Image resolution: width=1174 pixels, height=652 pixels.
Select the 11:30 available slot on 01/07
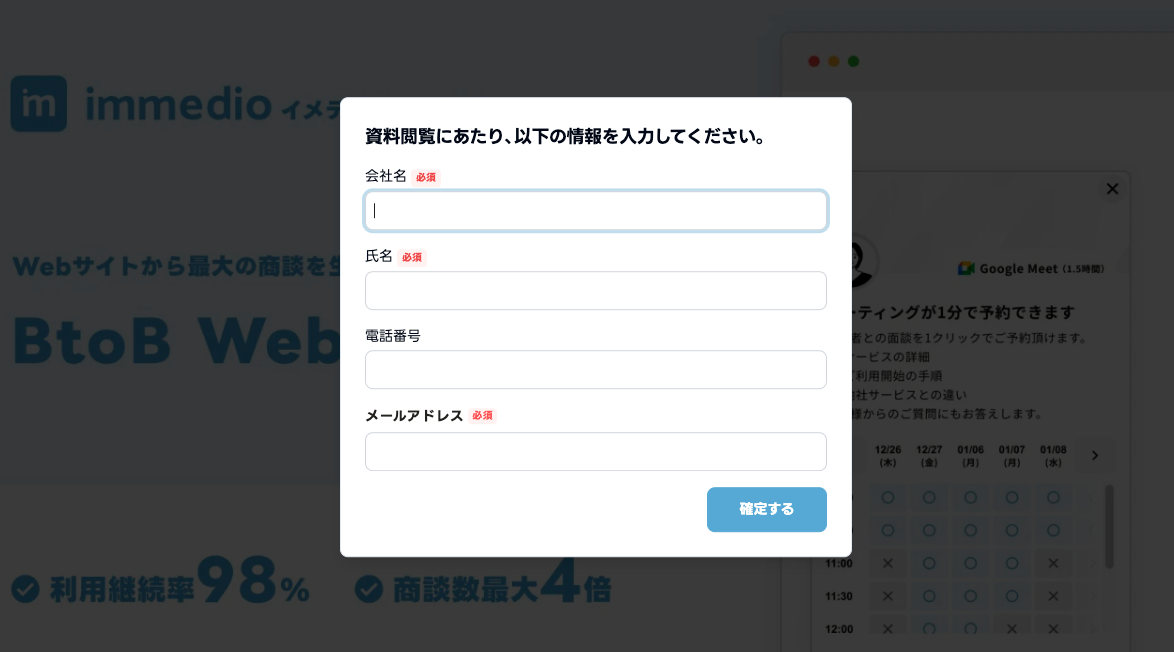point(1012,596)
